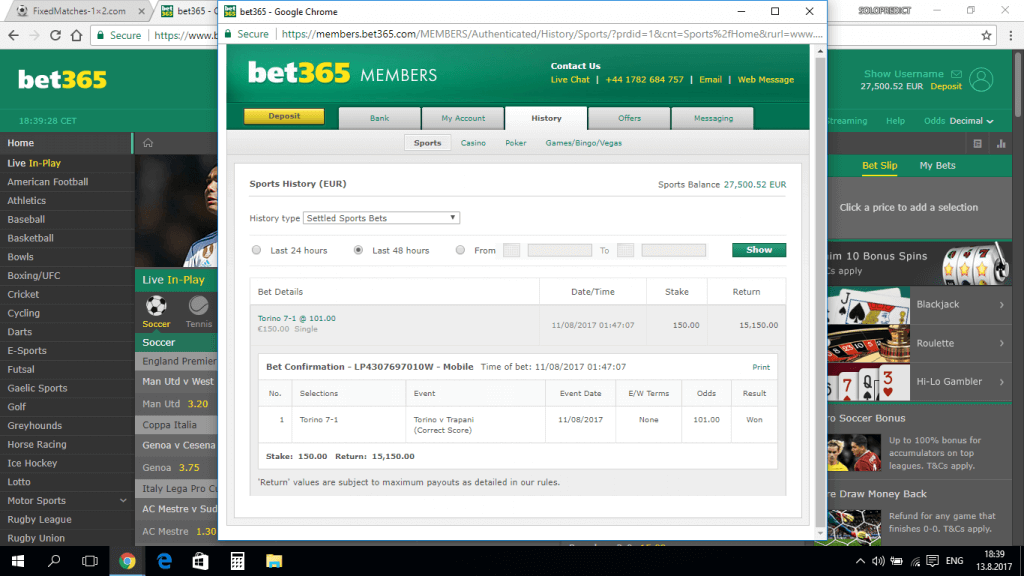Select the Last 24 hours radio button
Viewport: 1024px width, 576px height.
pos(256,250)
